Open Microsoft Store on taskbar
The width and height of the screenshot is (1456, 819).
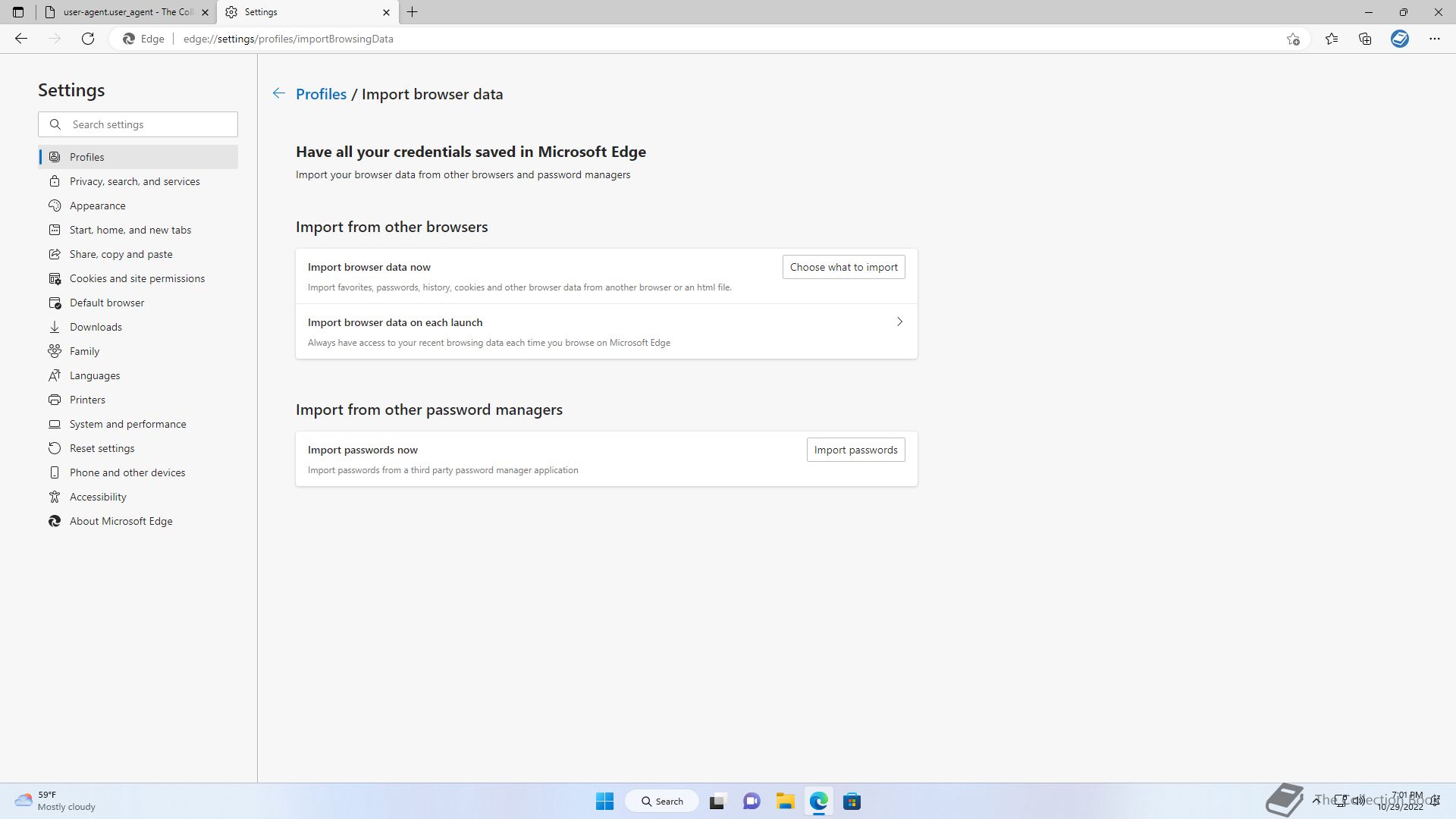pos(852,801)
